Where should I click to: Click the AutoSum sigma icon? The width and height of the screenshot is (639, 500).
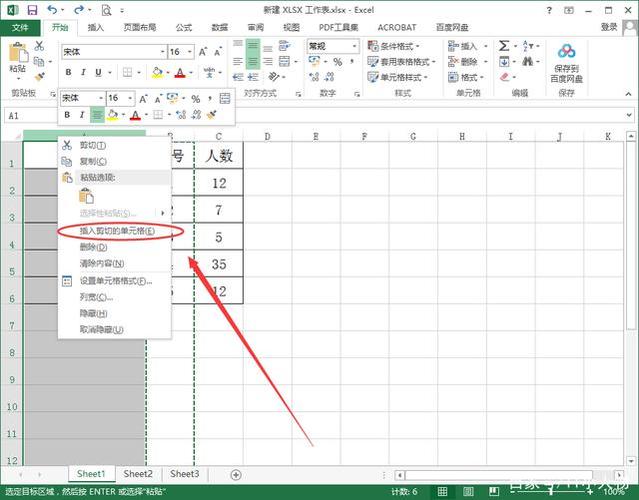[x=504, y=46]
